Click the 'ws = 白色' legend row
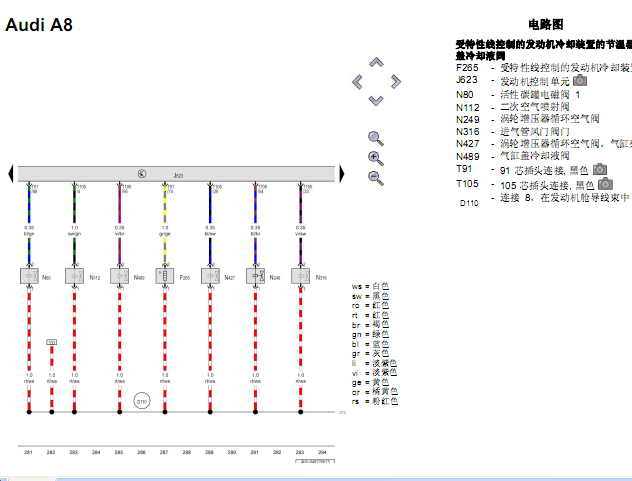Viewport: 632px width, 481px height. coord(370,286)
